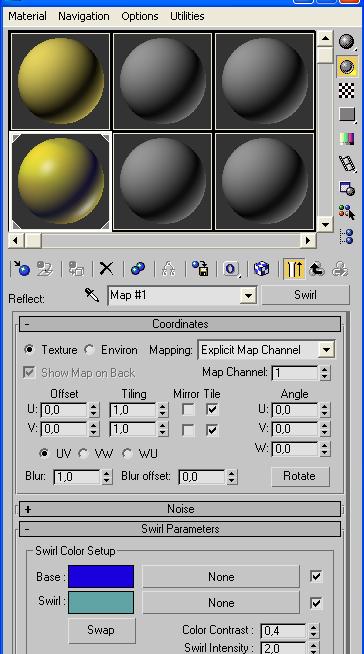Select the UV radio button
This screenshot has width=364, height=654.
point(44,453)
